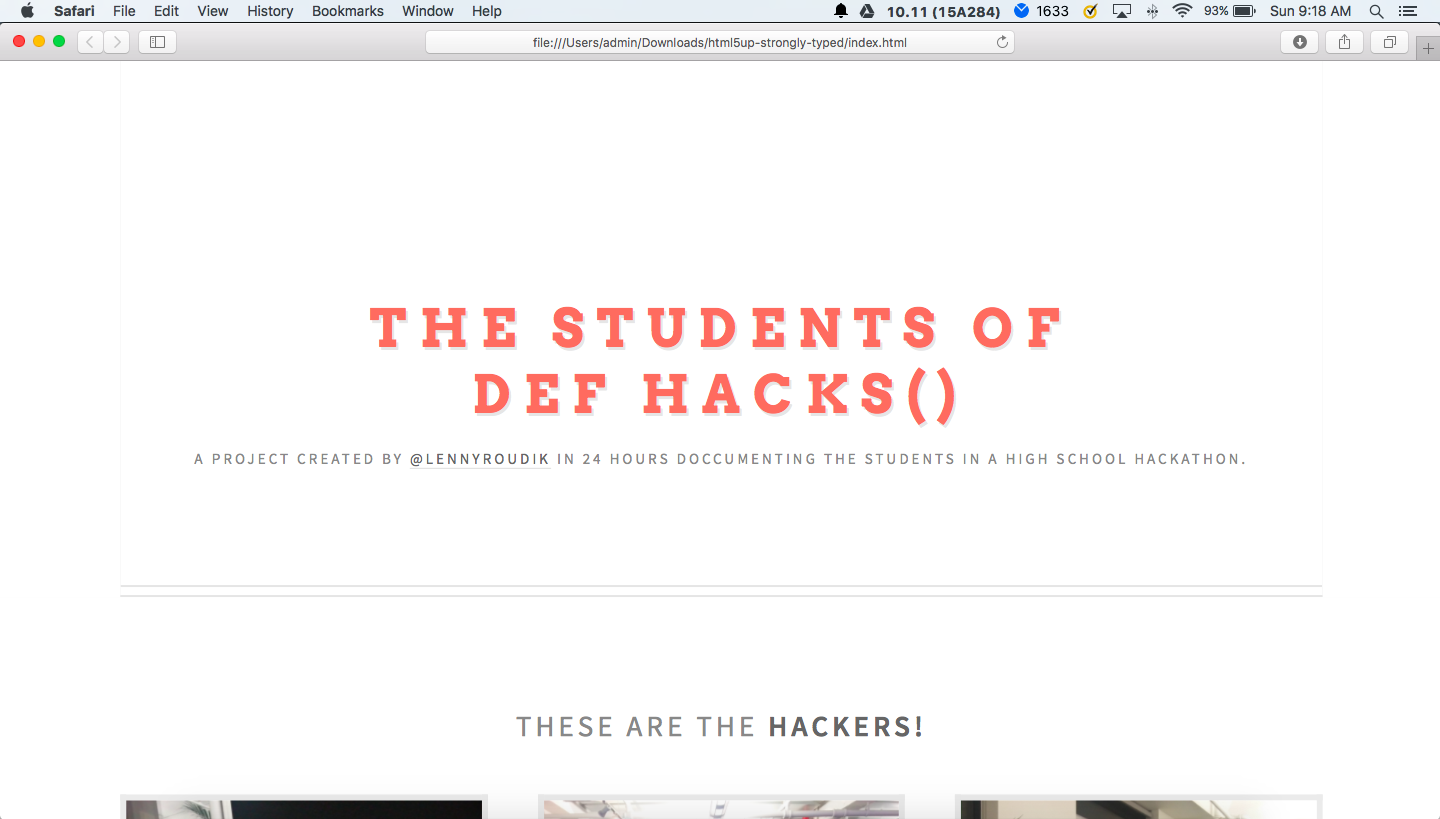Open the History menu

(x=270, y=11)
